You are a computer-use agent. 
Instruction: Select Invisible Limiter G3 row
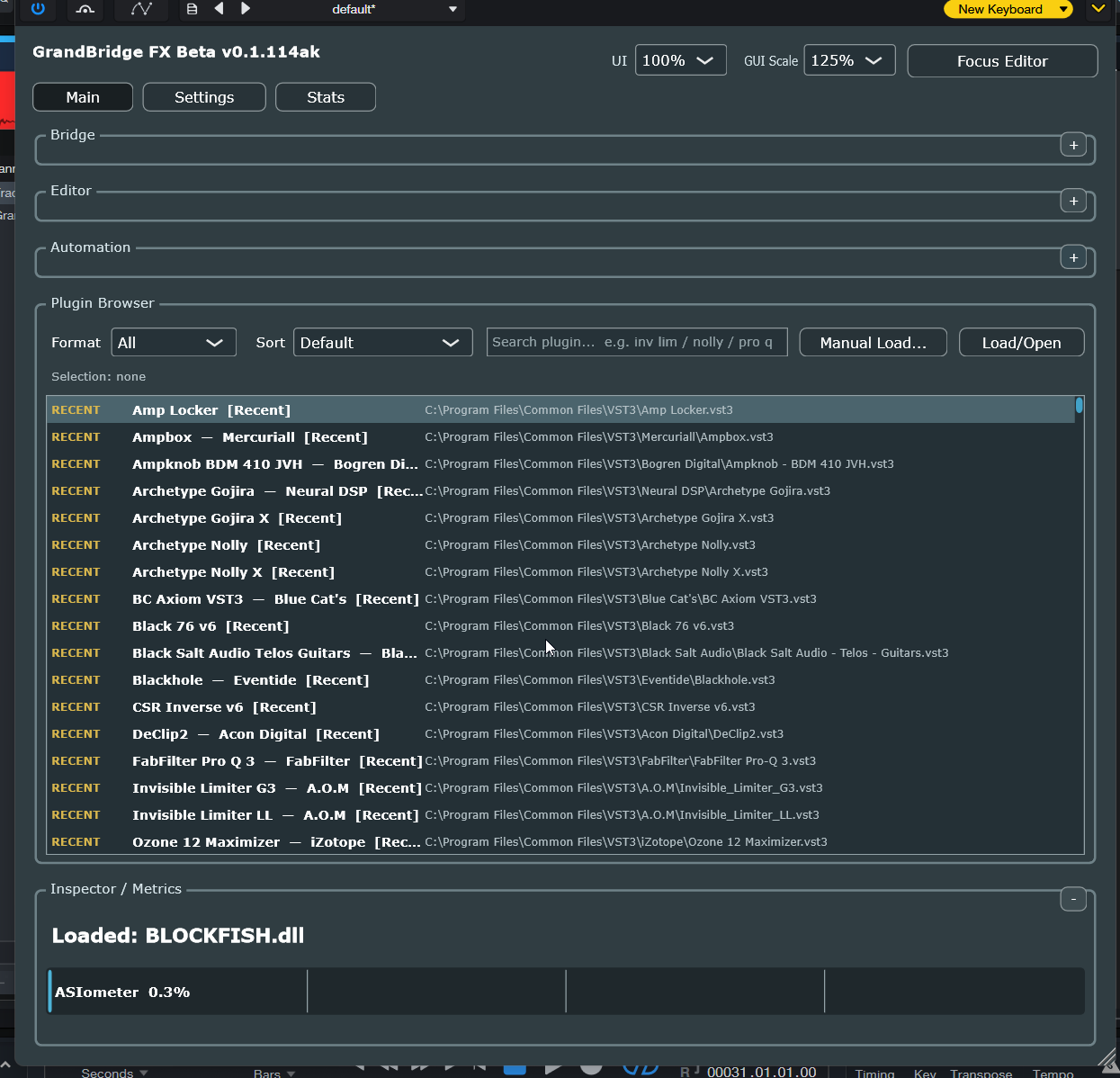click(560, 787)
